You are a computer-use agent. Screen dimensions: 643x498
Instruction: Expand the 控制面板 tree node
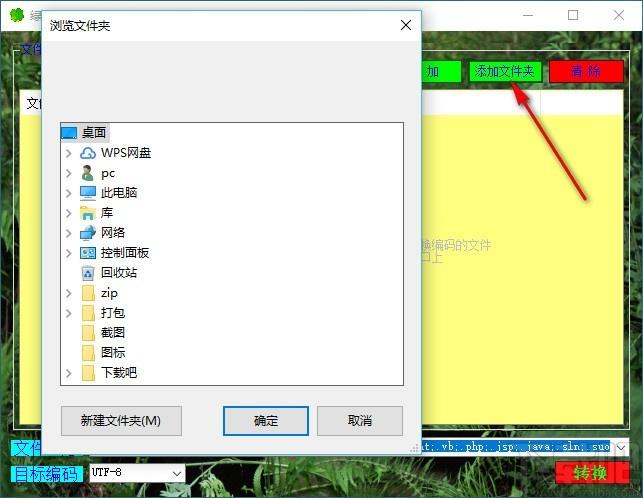click(x=69, y=253)
